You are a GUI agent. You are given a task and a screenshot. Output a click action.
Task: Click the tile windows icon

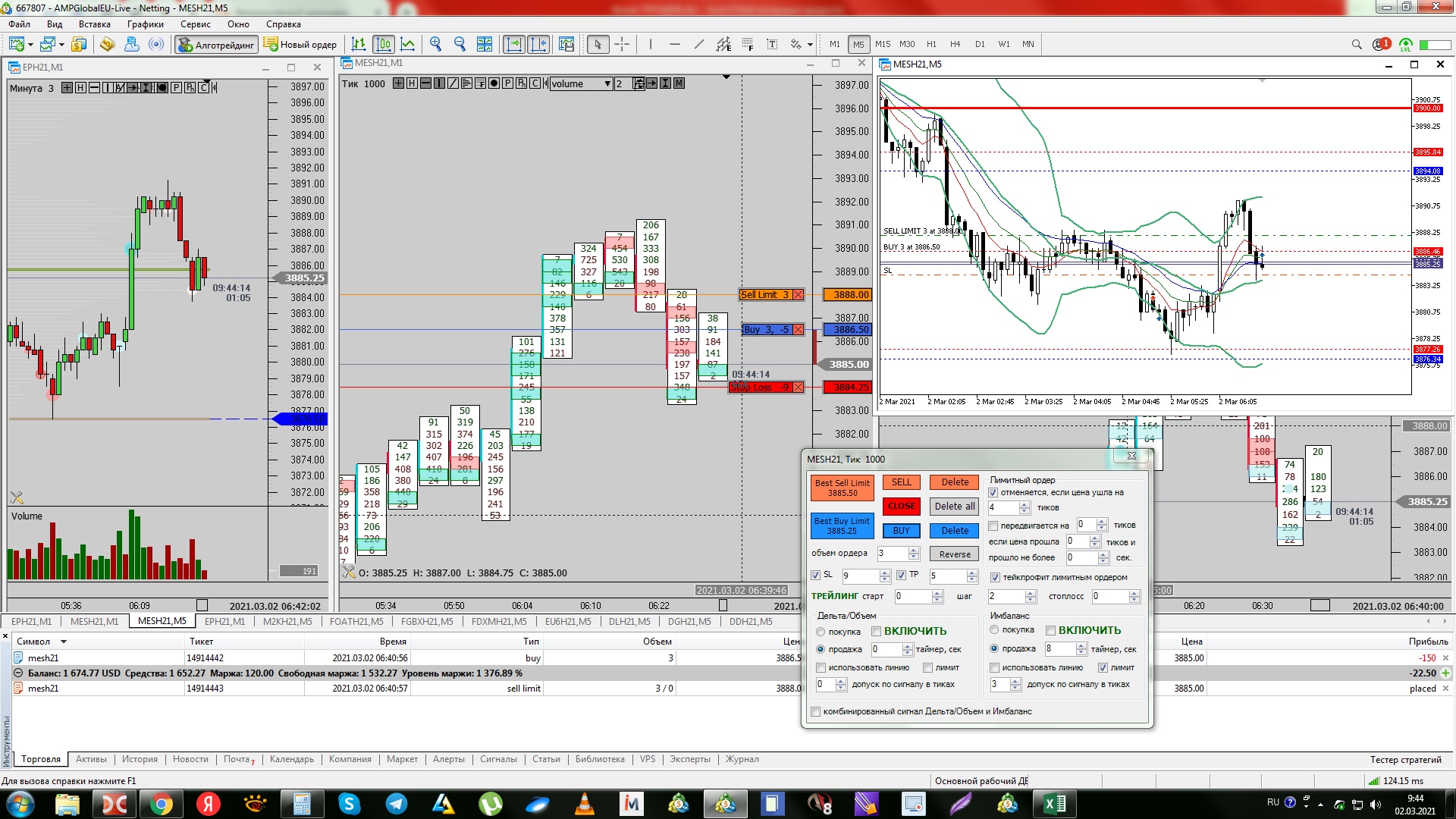tap(485, 44)
